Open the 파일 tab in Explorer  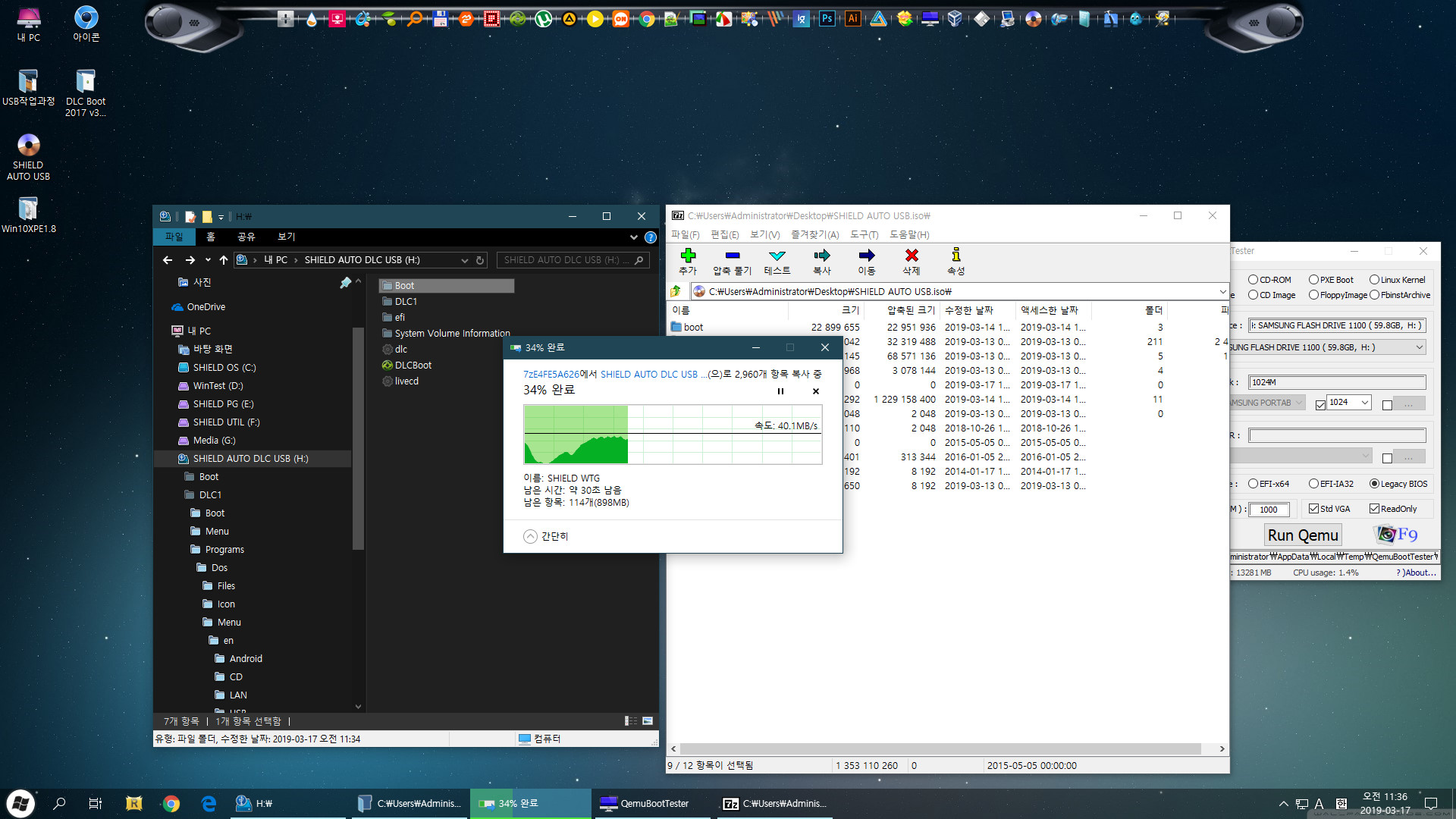tap(174, 237)
